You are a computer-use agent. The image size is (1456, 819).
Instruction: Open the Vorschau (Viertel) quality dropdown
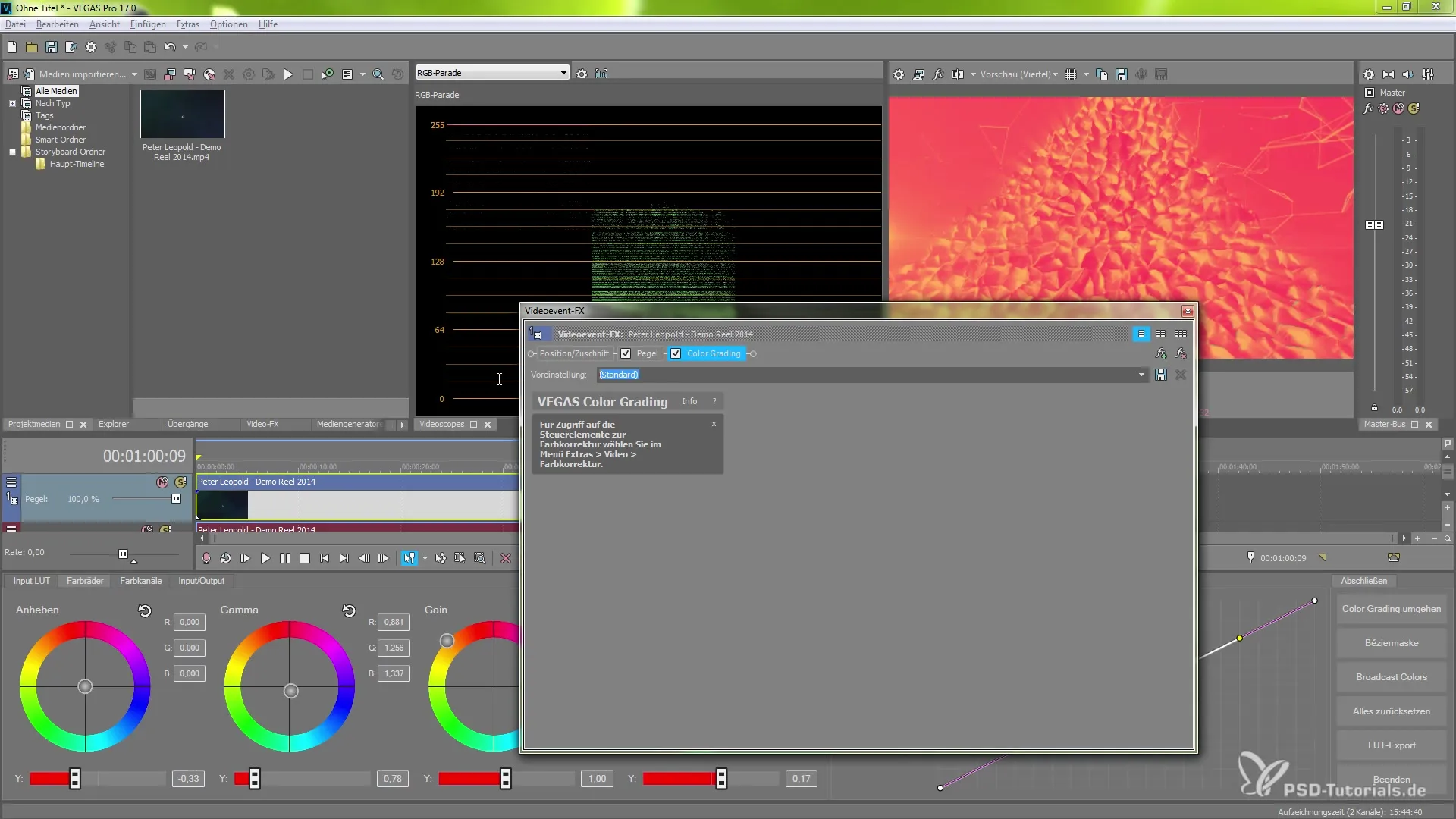(x=1018, y=74)
